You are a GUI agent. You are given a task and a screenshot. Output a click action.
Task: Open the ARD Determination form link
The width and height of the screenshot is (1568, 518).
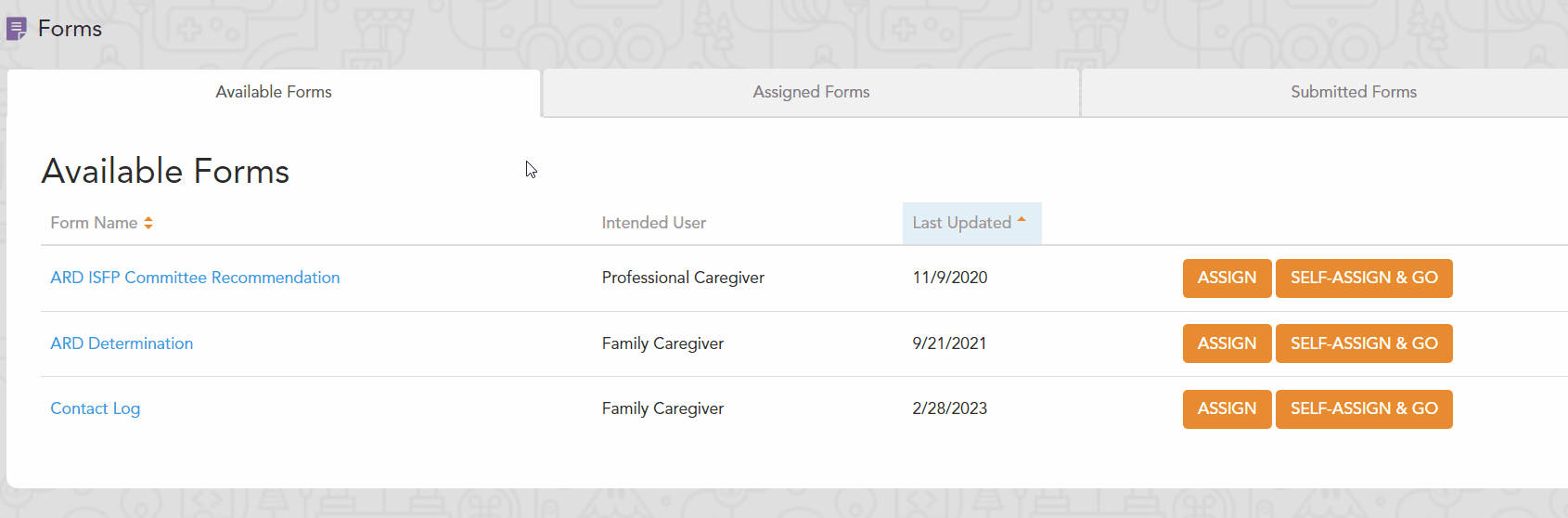pyautogui.click(x=122, y=343)
